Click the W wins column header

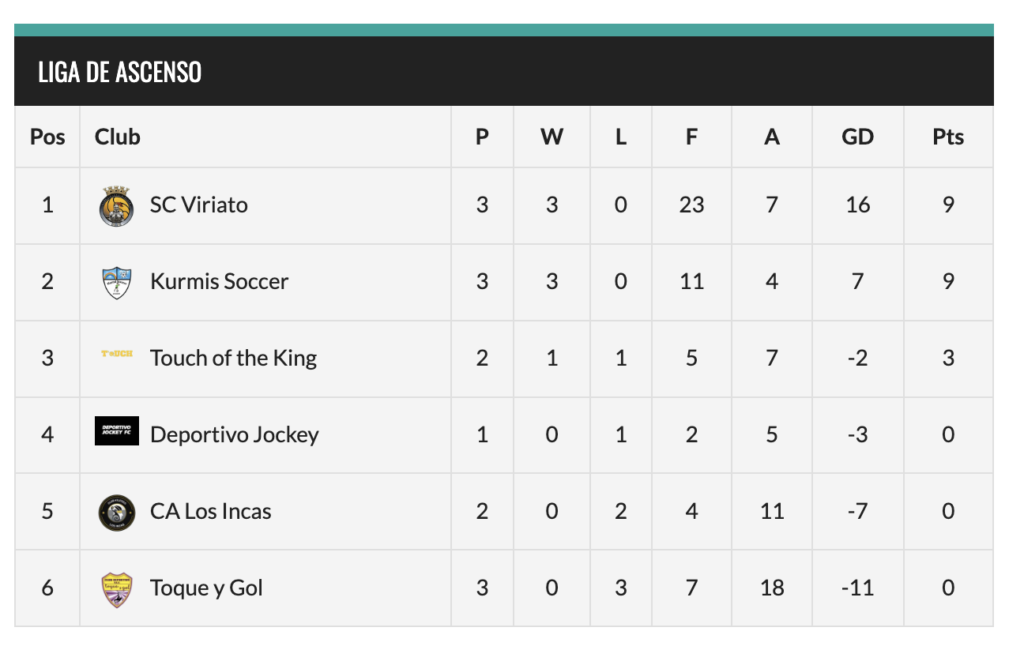point(551,137)
